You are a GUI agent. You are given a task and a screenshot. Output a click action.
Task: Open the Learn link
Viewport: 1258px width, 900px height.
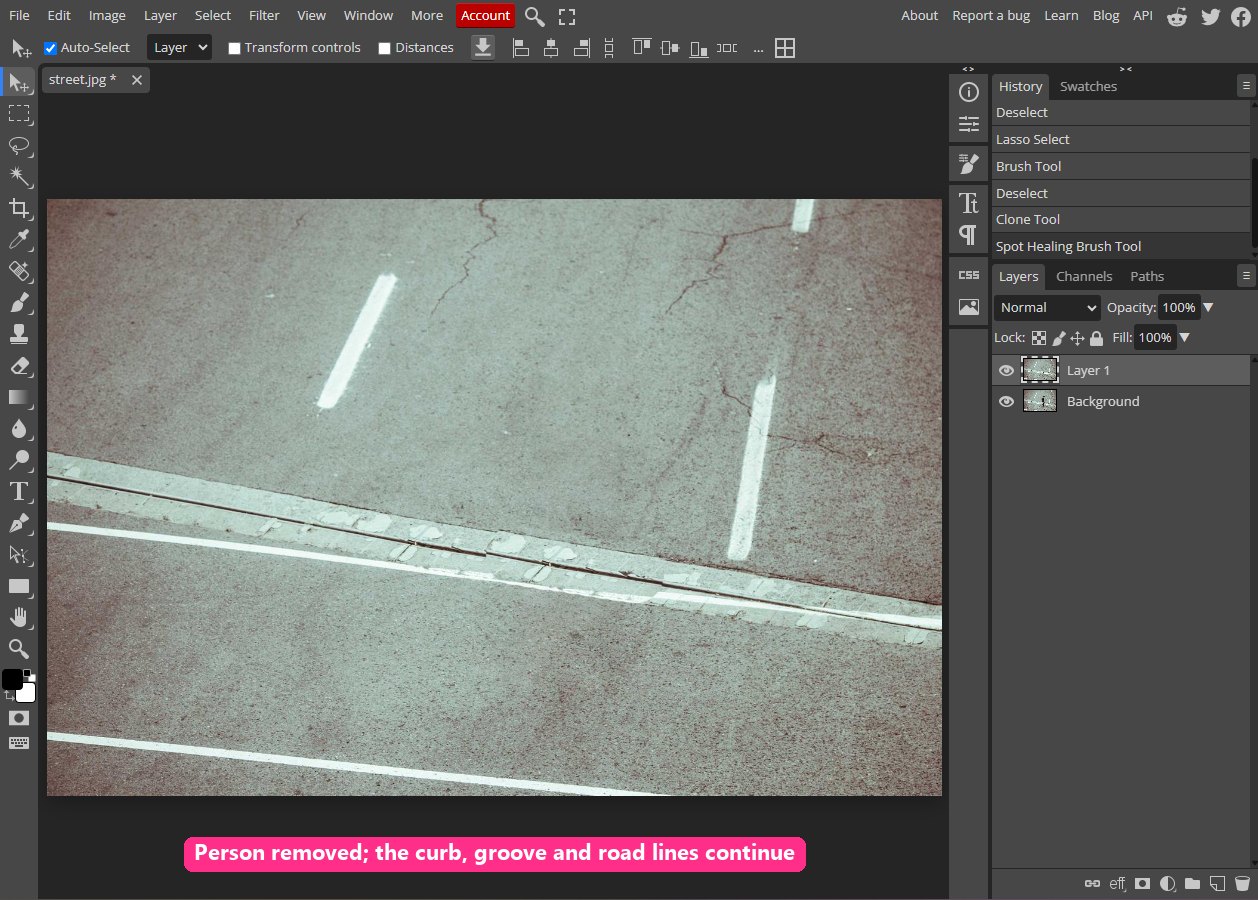(1061, 16)
